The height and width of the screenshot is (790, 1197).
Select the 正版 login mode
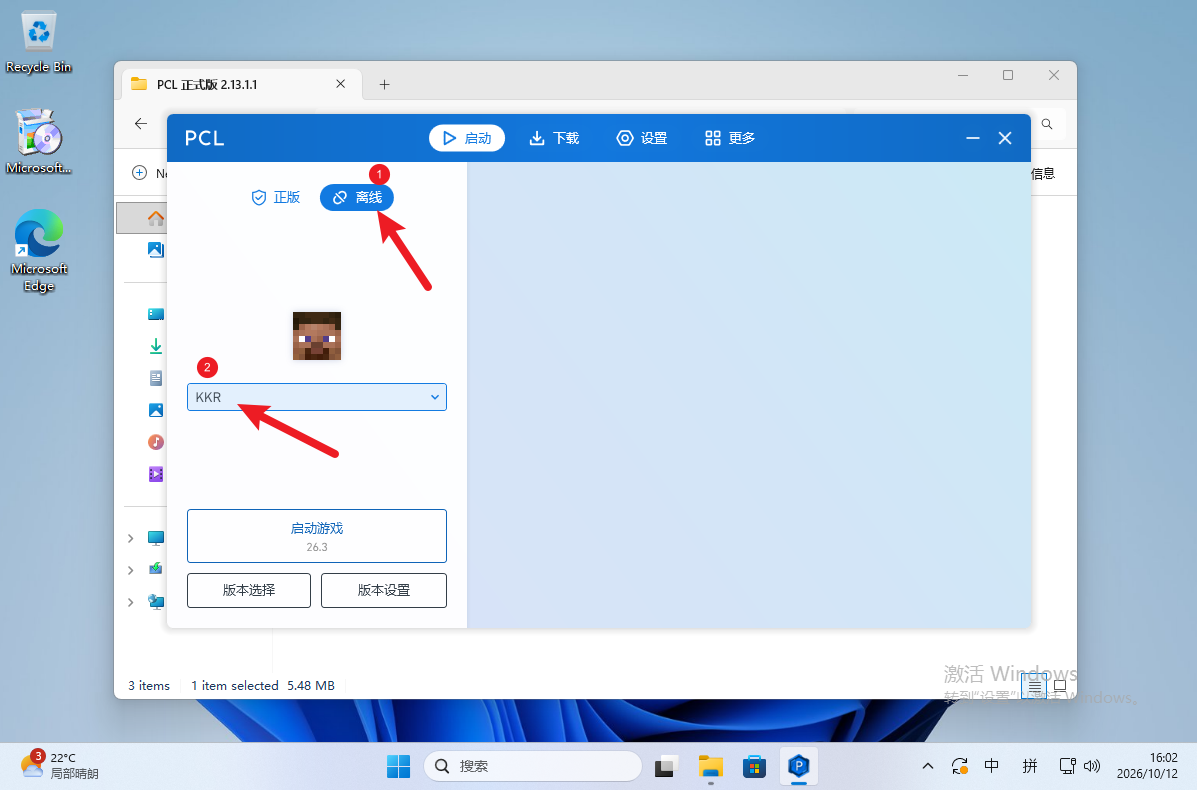coord(276,198)
